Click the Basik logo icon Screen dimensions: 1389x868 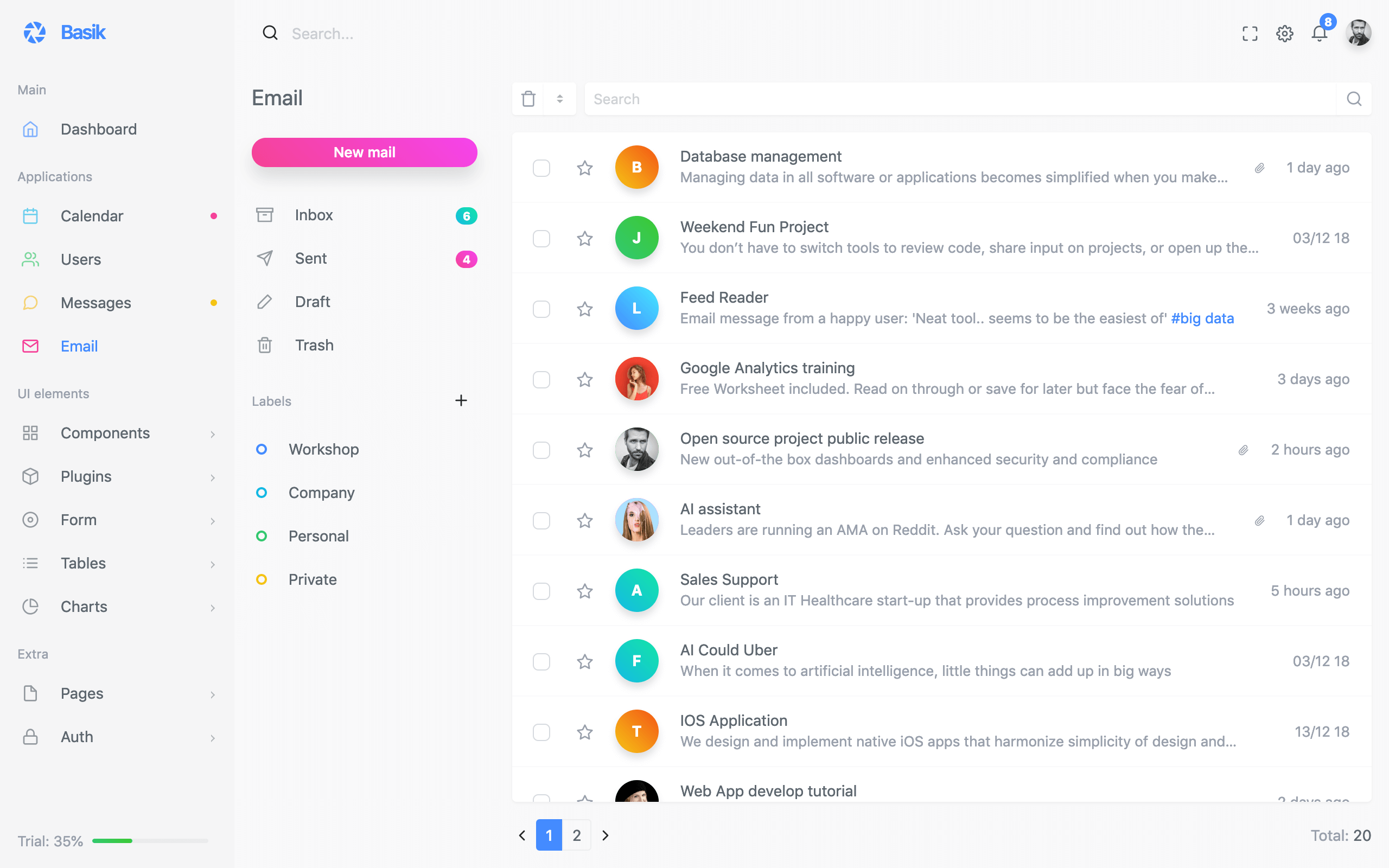point(34,33)
